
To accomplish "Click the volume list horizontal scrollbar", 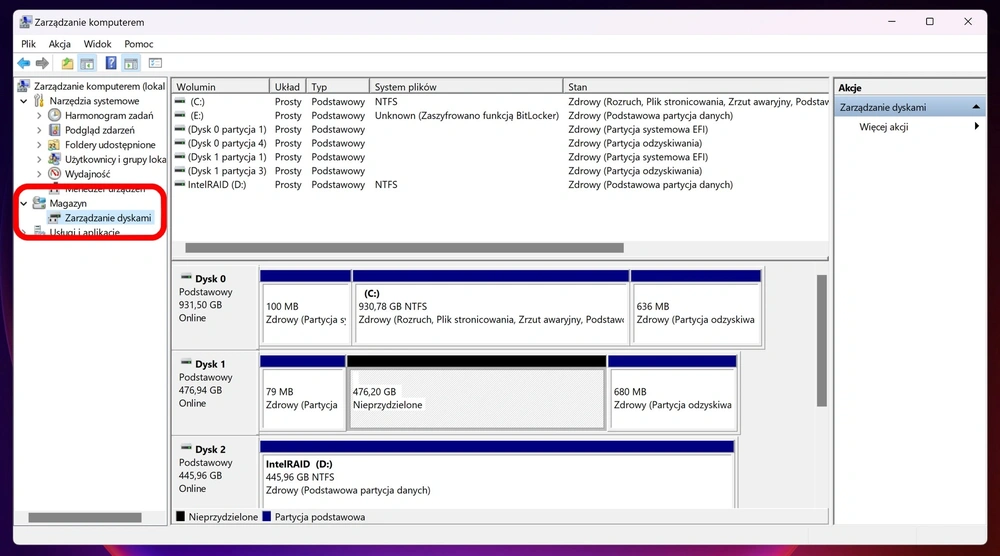I will (404, 247).
